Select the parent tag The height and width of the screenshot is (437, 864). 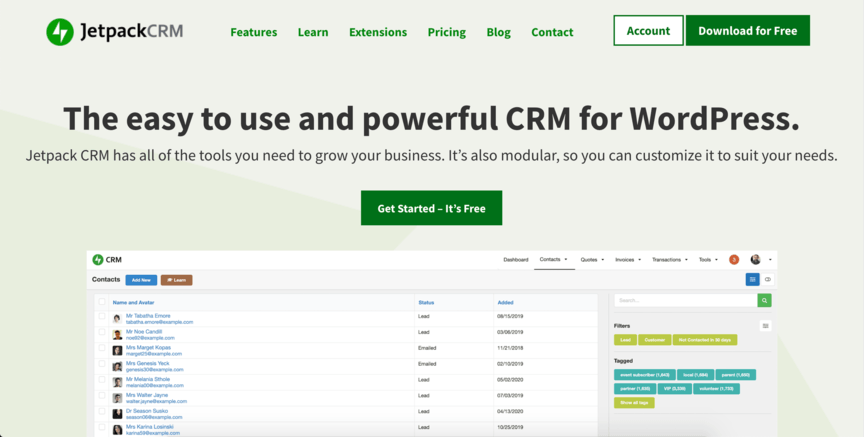pos(736,375)
